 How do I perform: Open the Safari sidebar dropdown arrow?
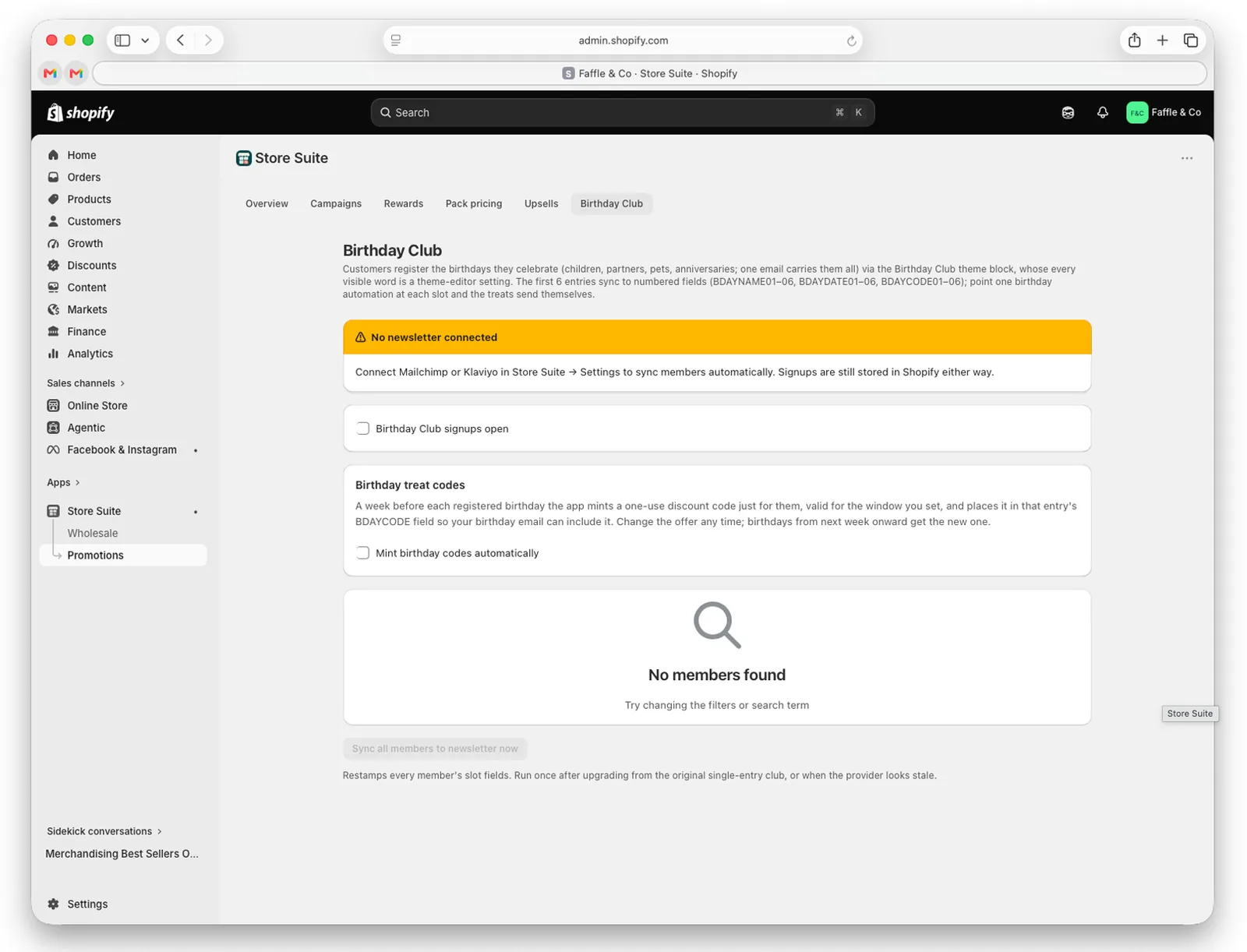[x=145, y=41]
